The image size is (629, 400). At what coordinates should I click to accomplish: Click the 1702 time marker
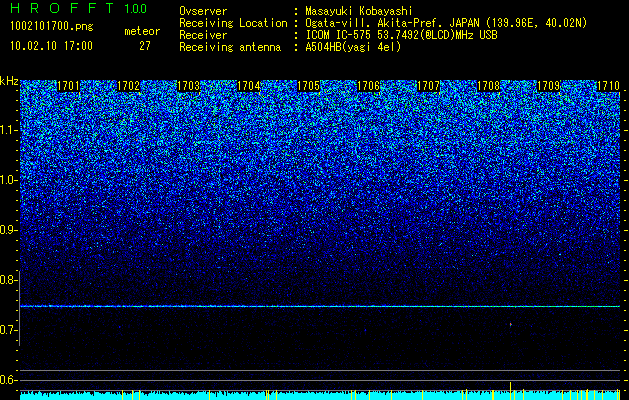[128, 86]
